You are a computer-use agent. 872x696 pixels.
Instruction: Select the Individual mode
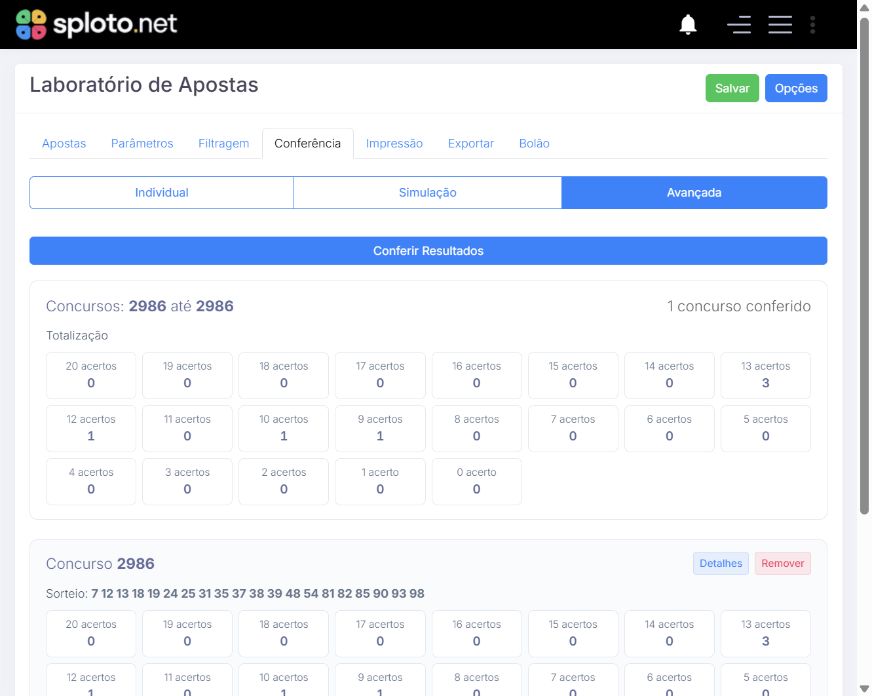point(161,192)
